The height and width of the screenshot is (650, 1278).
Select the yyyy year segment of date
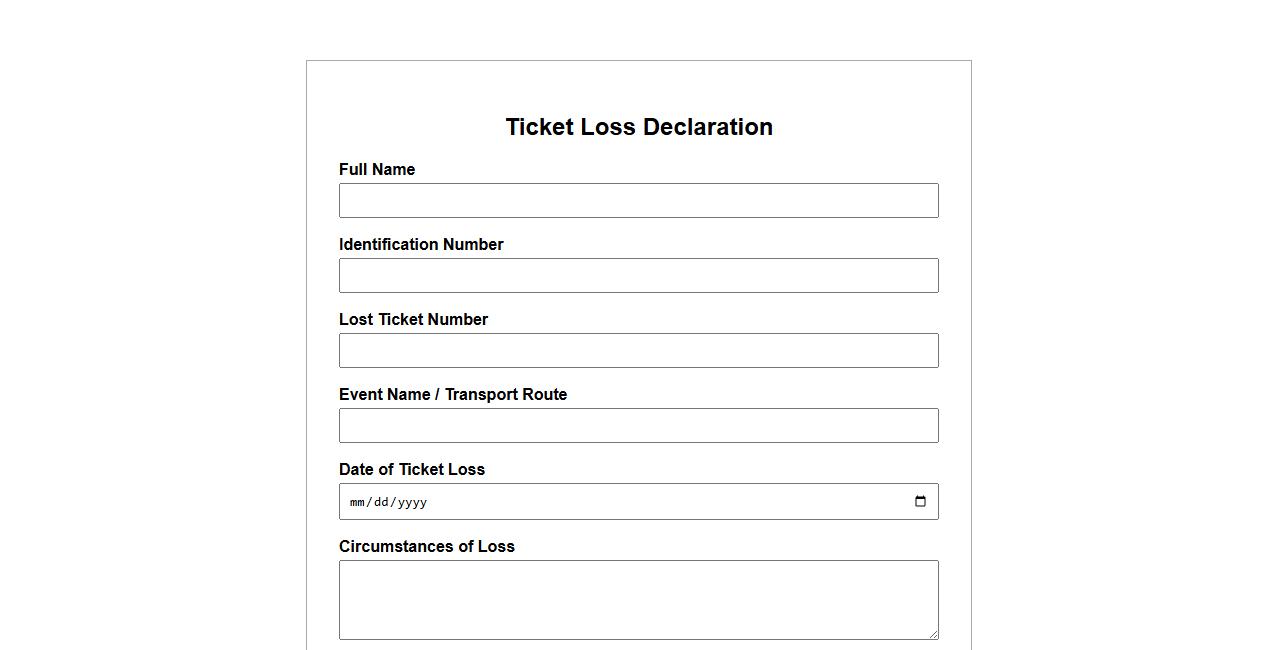click(412, 502)
